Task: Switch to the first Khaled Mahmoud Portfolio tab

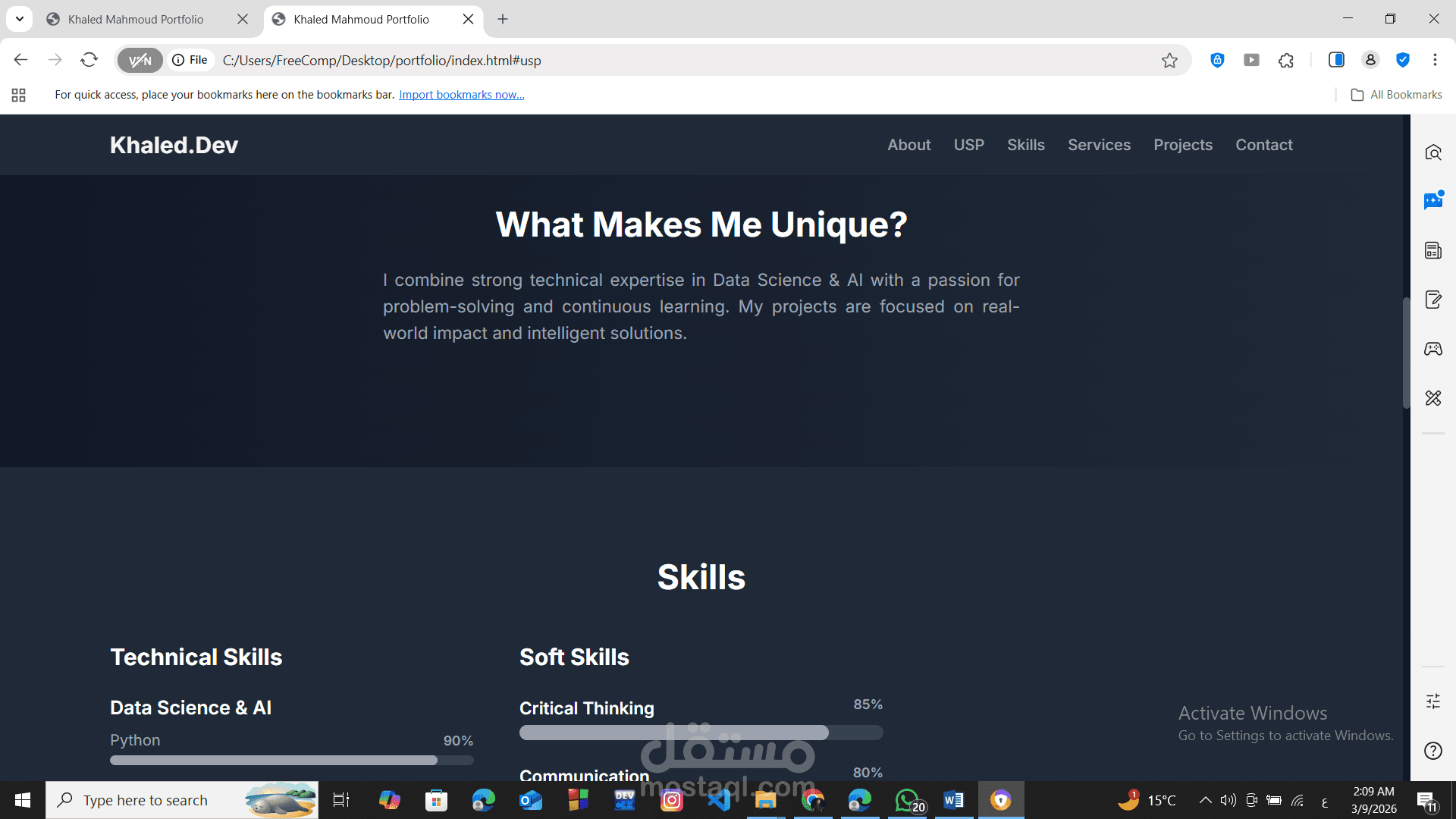Action: point(136,20)
